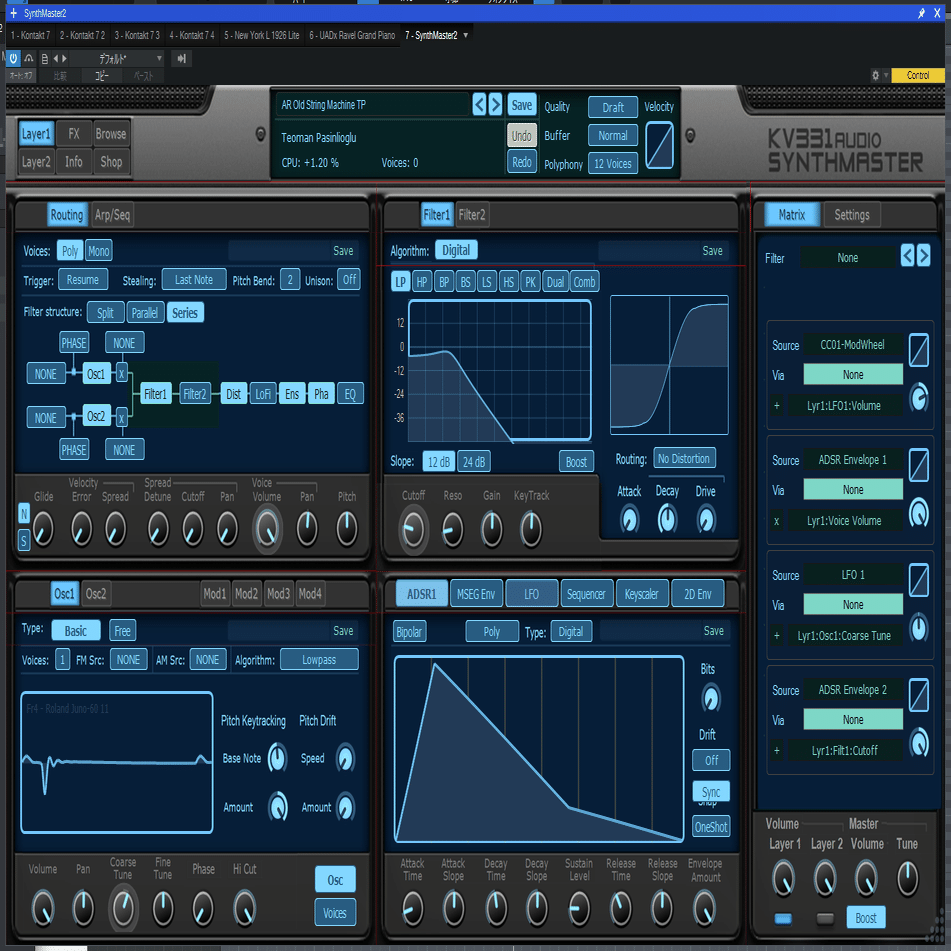Viewport: 951px width, 951px height.
Task: Click the filter Cutoff knob
Action: (x=413, y=530)
